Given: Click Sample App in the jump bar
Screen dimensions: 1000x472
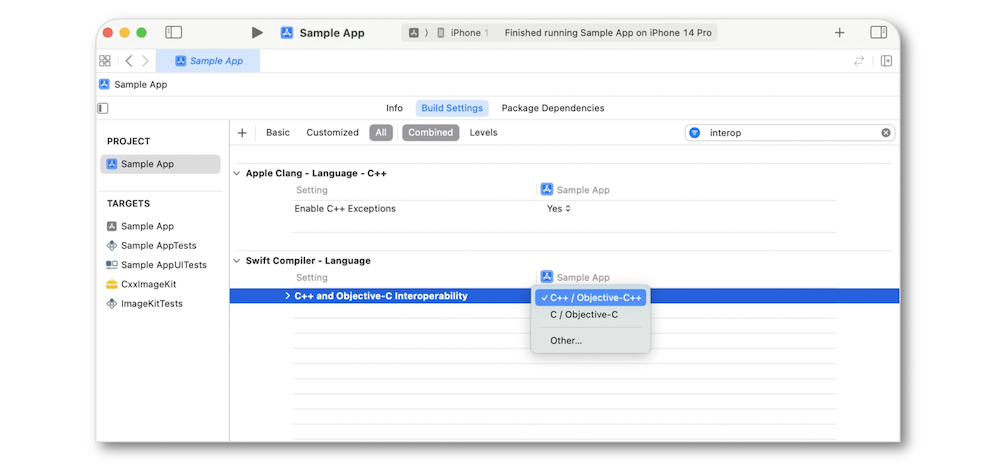Looking at the screenshot, I should tap(140, 84).
